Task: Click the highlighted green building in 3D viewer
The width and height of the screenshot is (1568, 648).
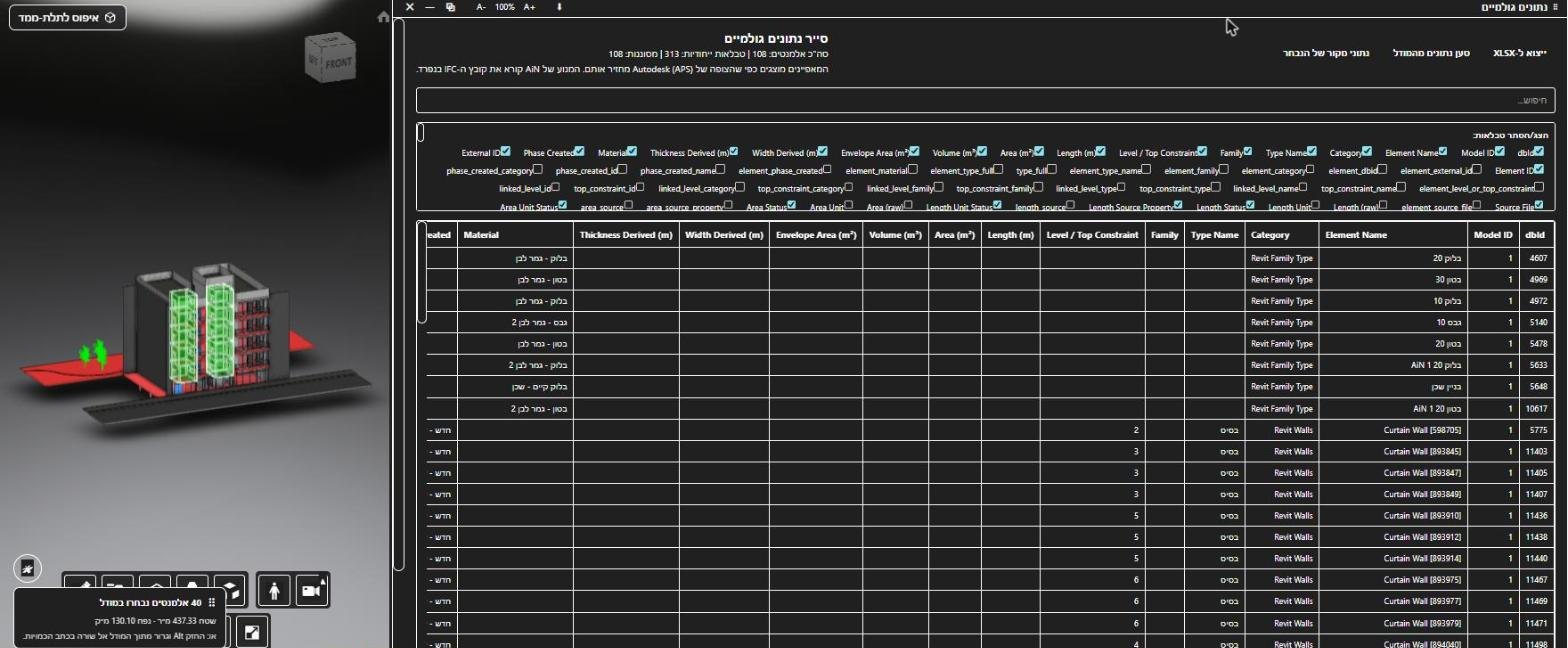Action: pos(200,335)
